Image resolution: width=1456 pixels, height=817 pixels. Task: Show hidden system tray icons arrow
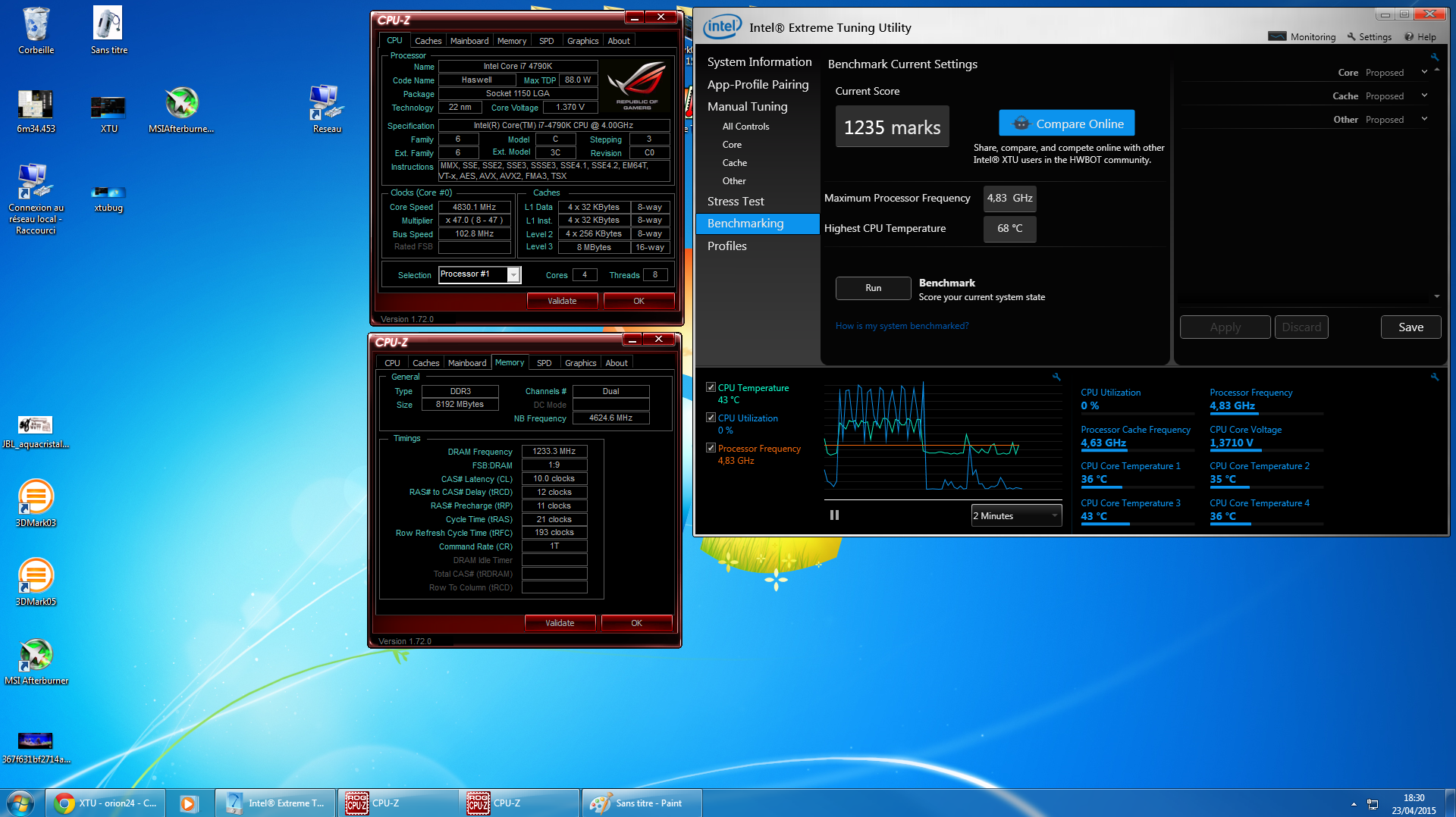pyautogui.click(x=1354, y=803)
